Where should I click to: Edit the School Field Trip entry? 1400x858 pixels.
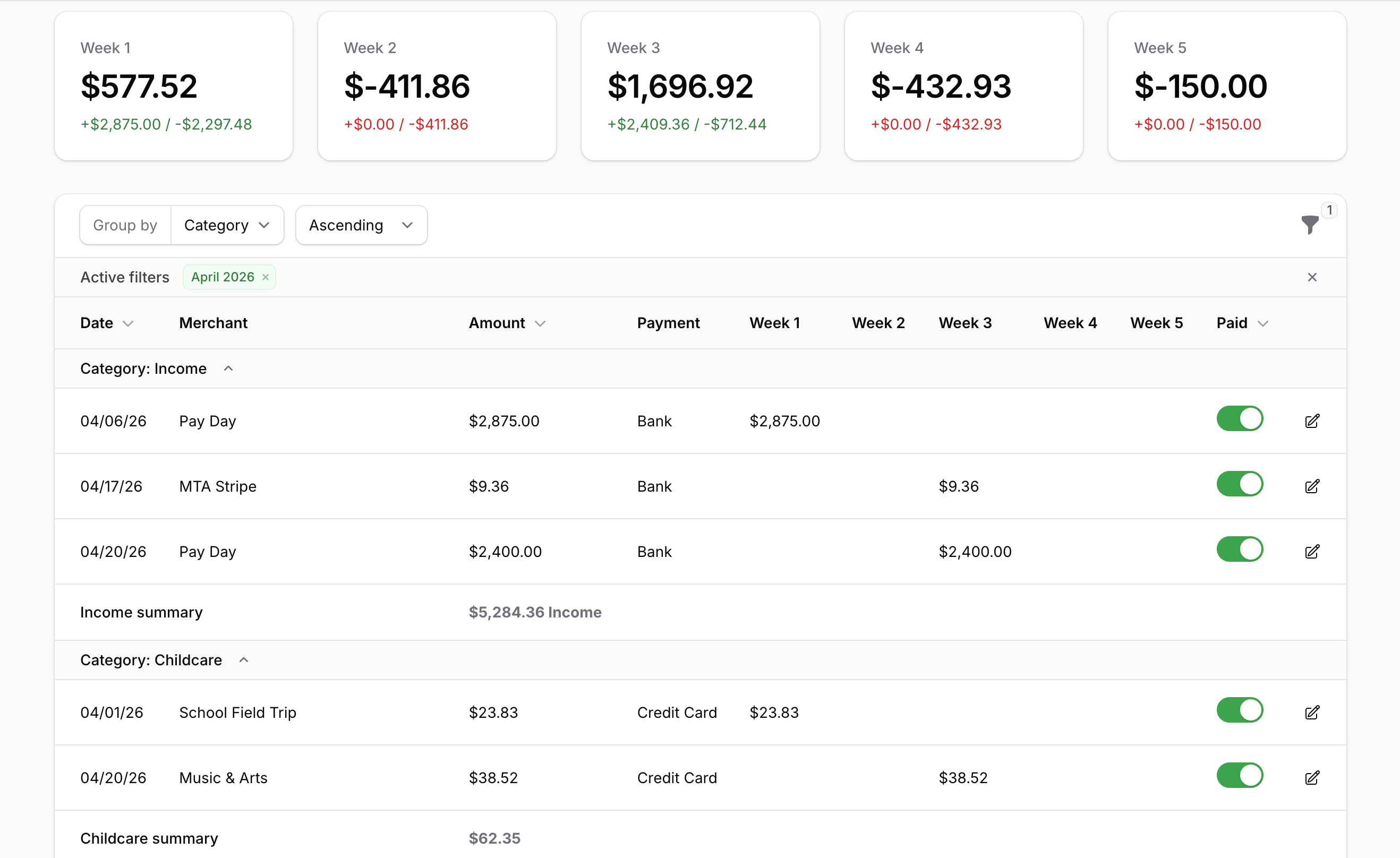1312,712
